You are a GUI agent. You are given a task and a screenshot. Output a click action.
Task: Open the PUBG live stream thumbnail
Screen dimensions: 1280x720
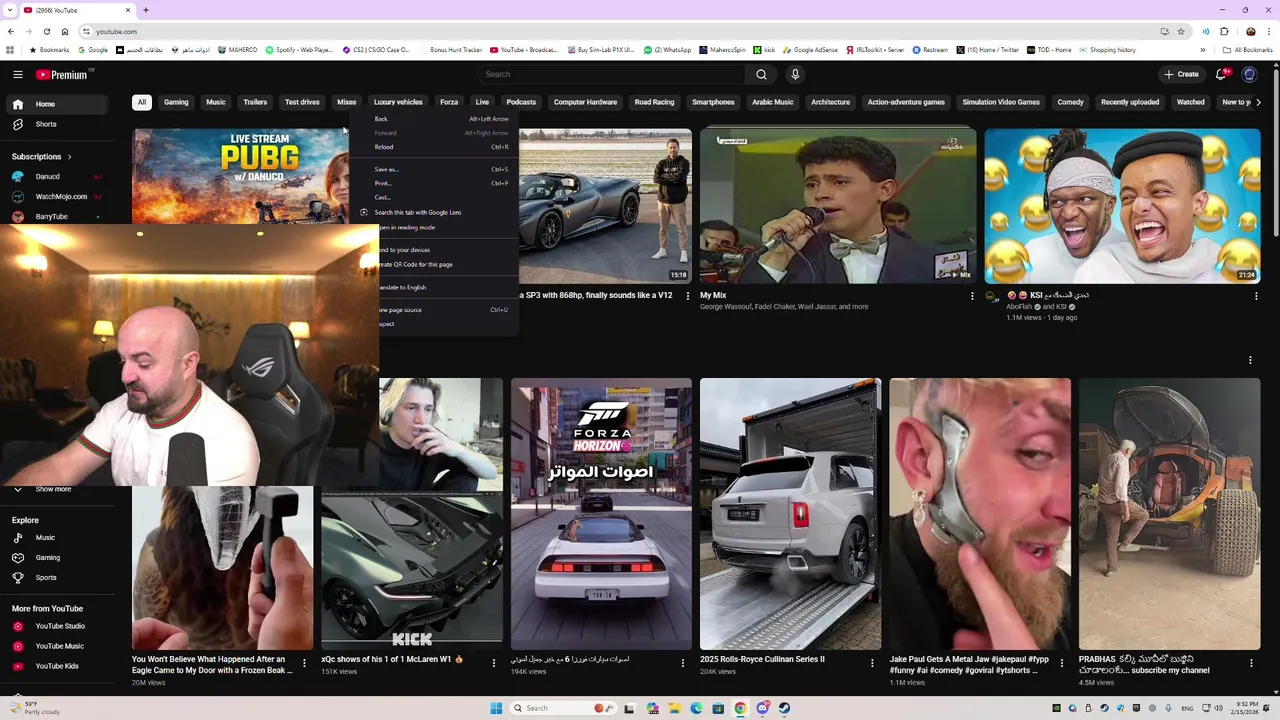[x=240, y=176]
